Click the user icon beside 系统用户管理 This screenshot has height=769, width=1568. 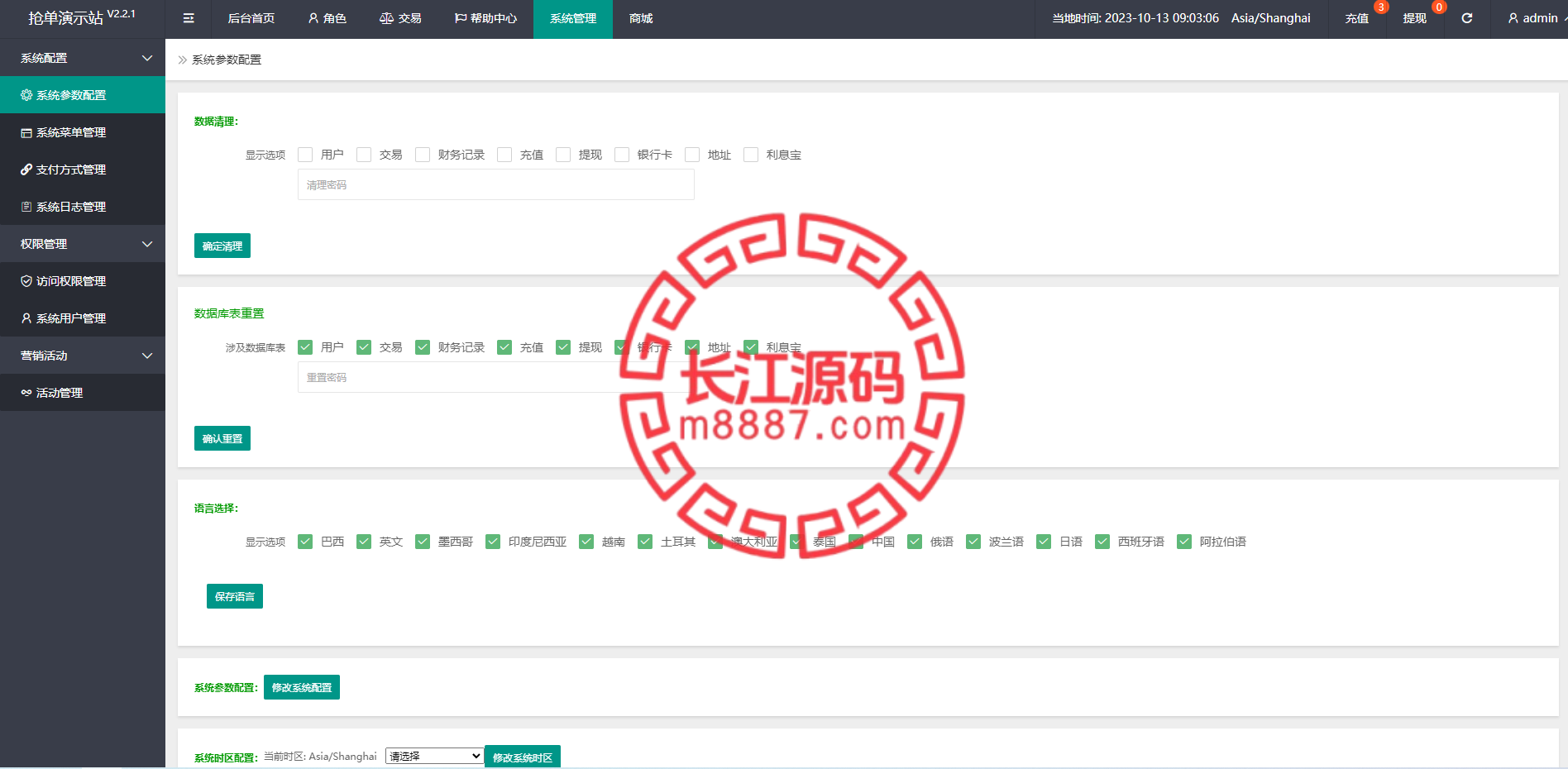coord(26,318)
